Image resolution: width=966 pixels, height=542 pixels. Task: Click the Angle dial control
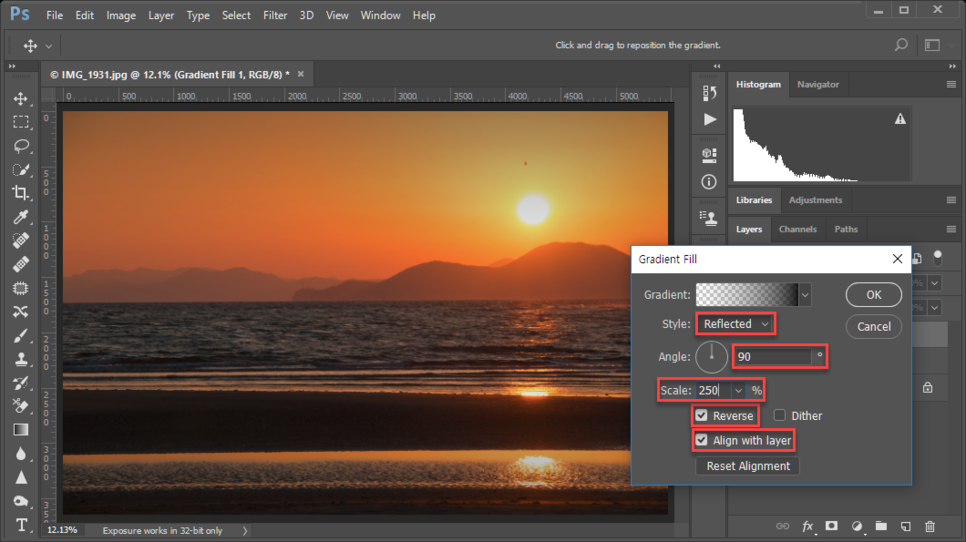[712, 357]
